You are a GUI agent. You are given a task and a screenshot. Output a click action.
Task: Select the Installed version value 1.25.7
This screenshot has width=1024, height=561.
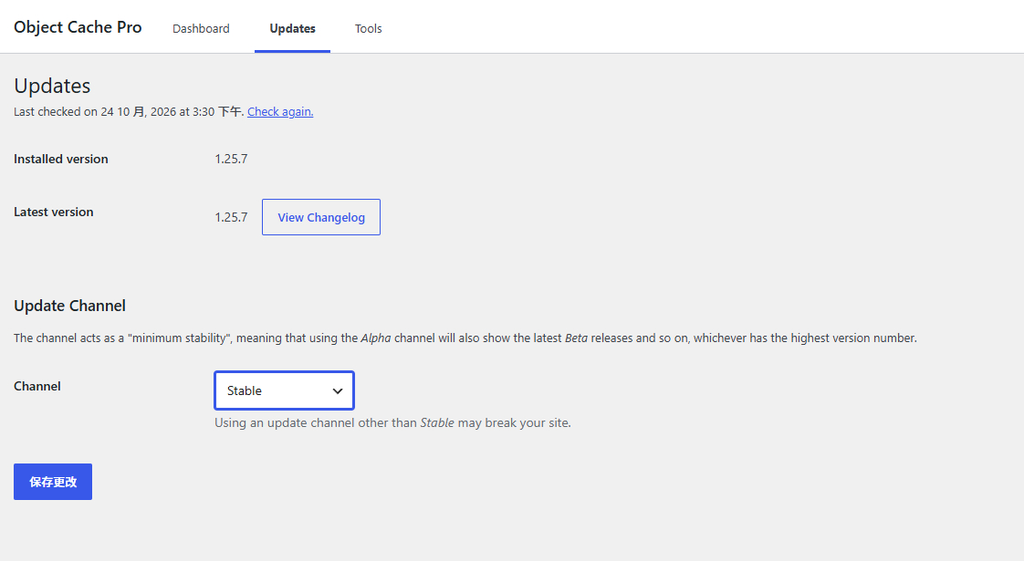pos(231,159)
